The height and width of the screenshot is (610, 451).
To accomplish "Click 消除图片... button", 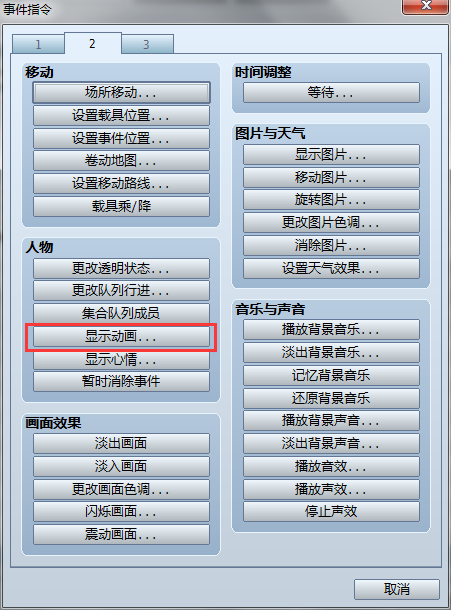I will tap(332, 245).
